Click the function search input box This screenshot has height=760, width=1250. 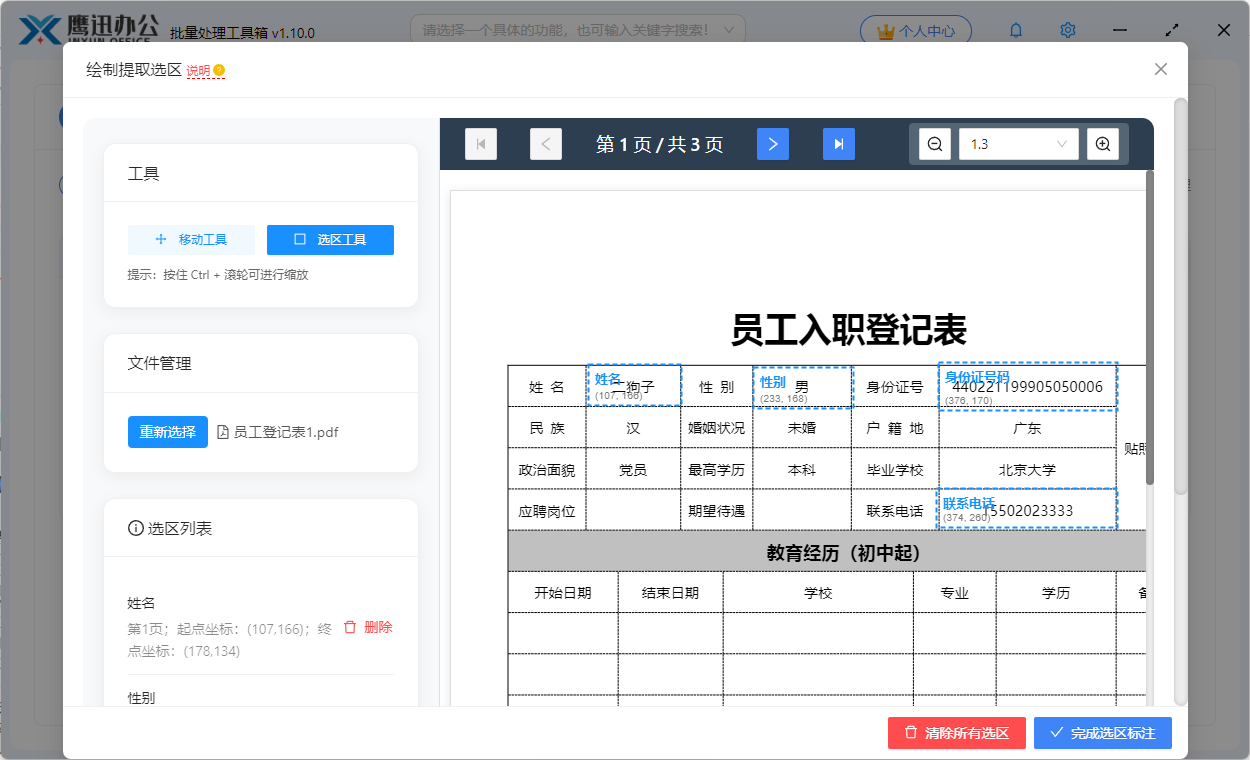[578, 31]
